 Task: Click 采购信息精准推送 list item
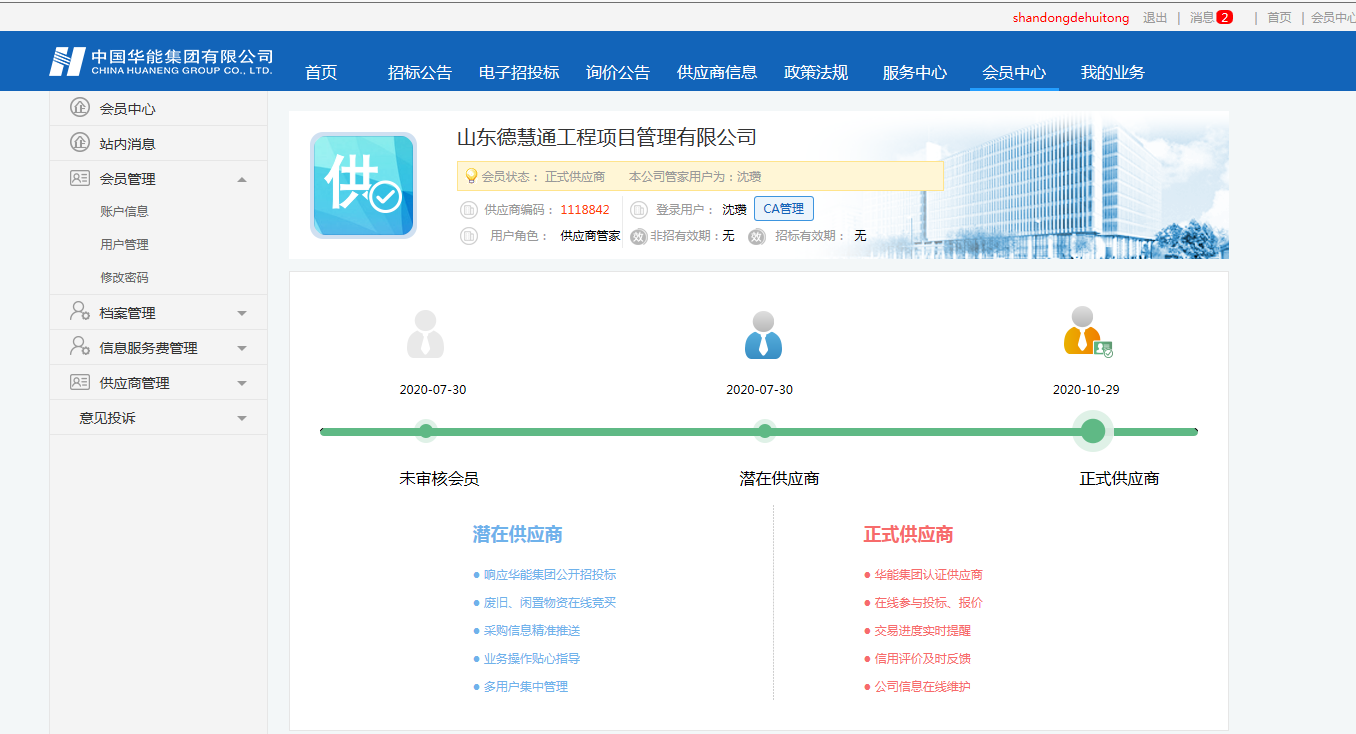(532, 631)
